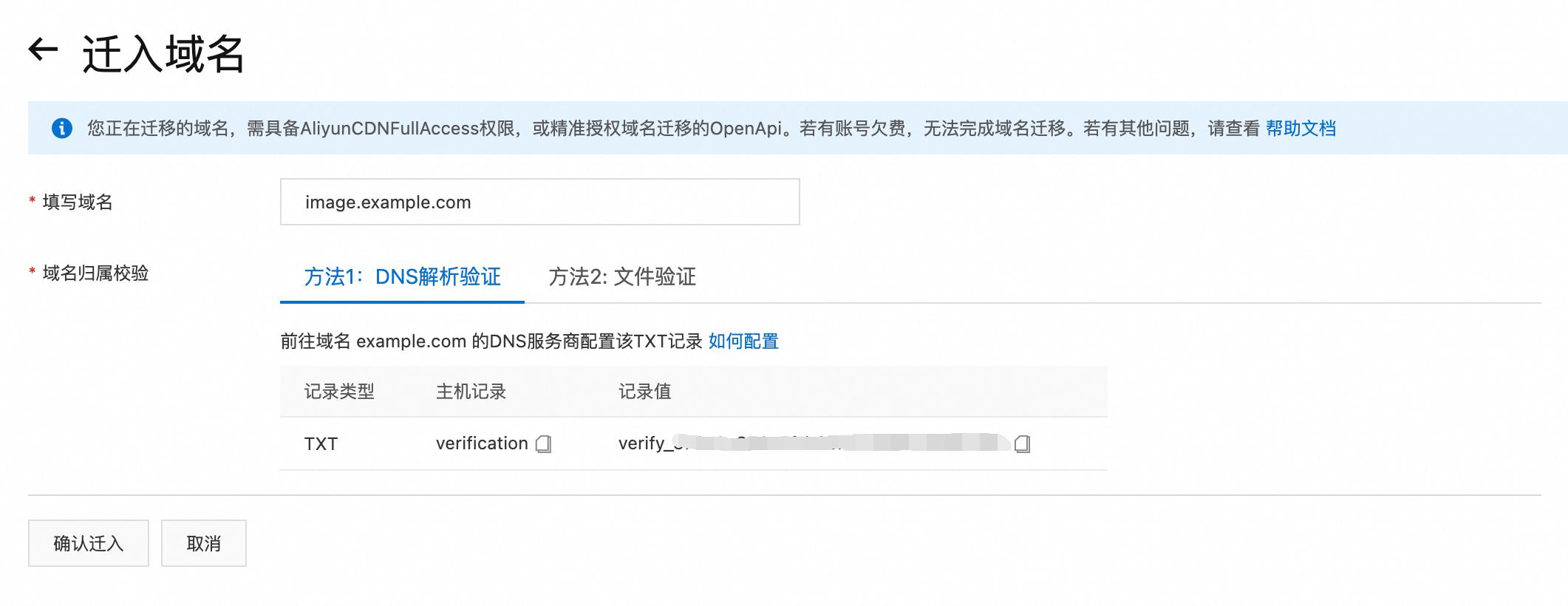Click the 取消 cancel button
This screenshot has width=1568, height=606.
click(204, 543)
